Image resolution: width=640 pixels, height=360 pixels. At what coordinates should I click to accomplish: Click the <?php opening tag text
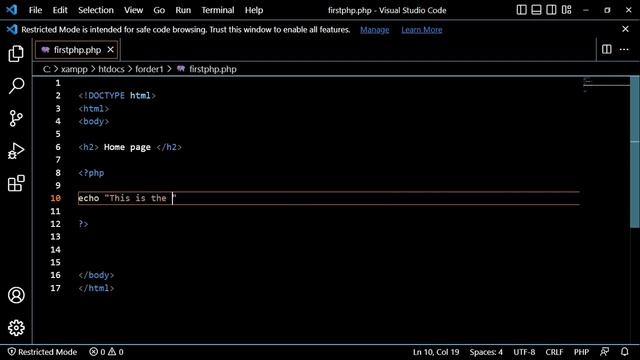coord(91,173)
